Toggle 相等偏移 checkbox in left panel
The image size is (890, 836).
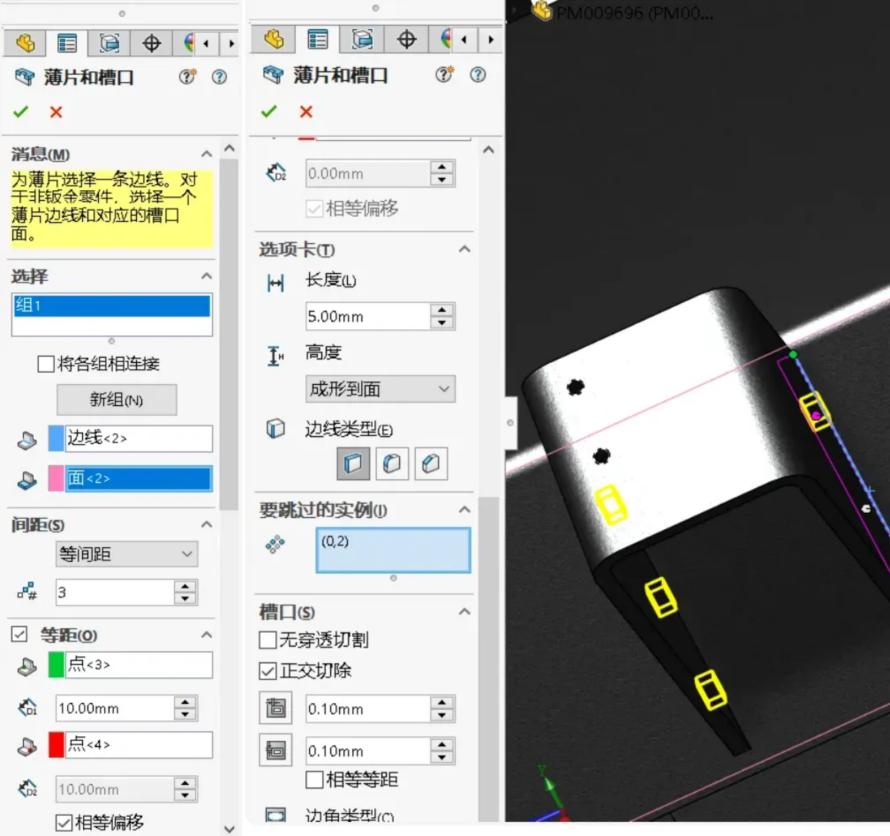[64, 822]
